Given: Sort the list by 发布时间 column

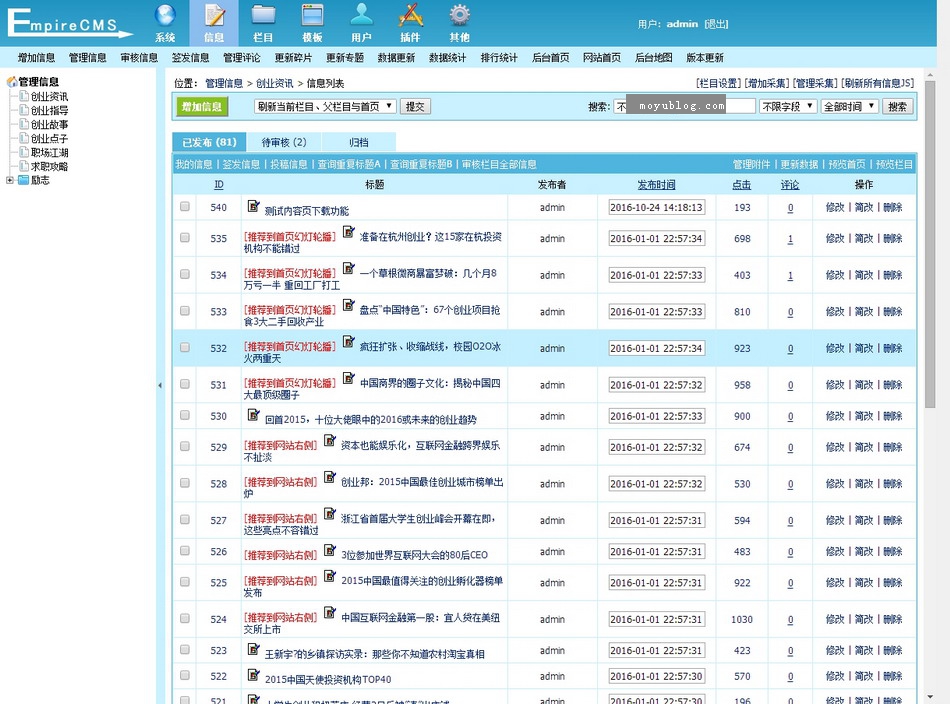Looking at the screenshot, I should pyautogui.click(x=656, y=185).
